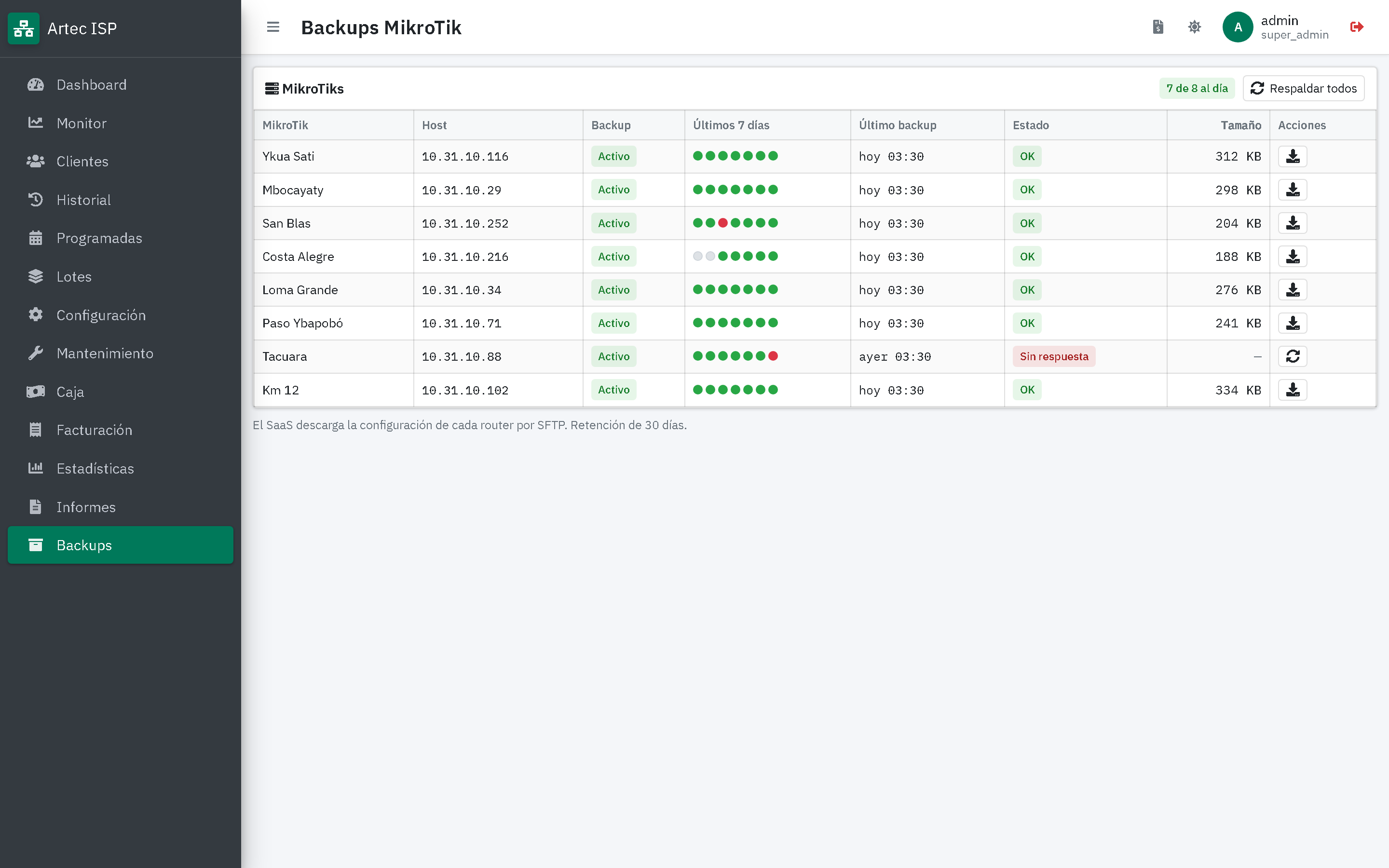Download backup for Km 12

point(1293,390)
